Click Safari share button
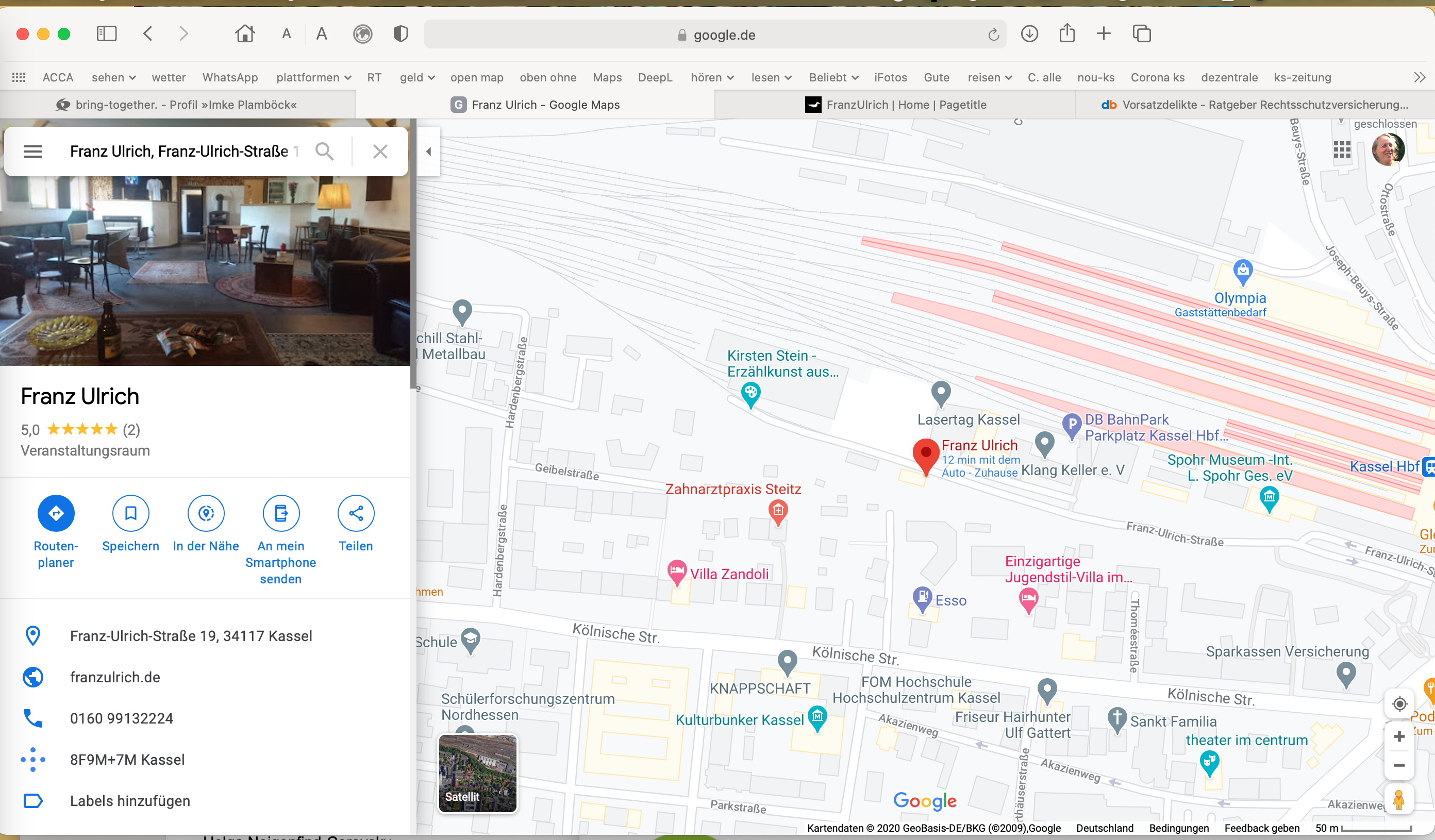 pos(1067,33)
